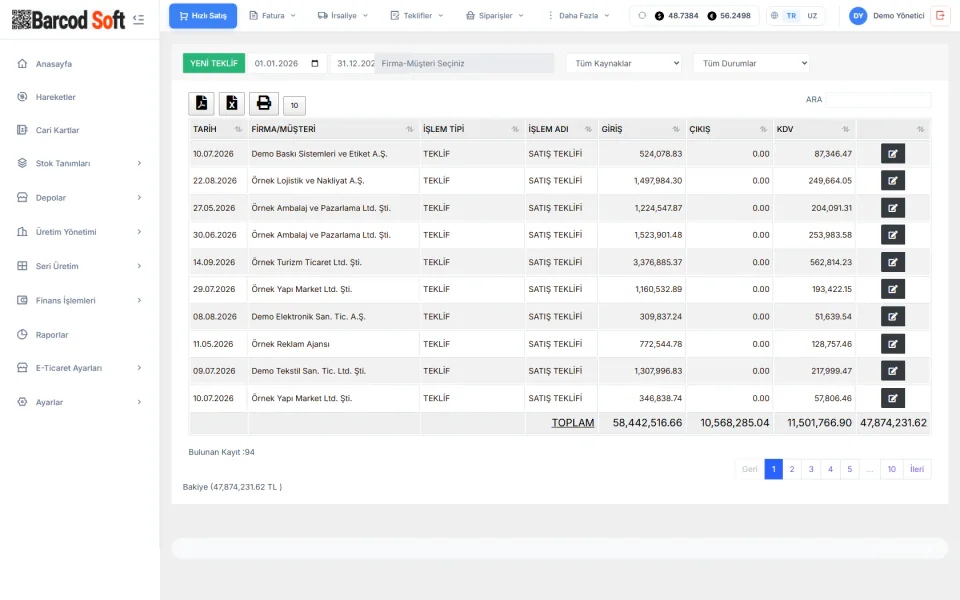Edit the Demo Elektronik San. Tic. quote
This screenshot has height=600, width=960.
pyautogui.click(x=893, y=317)
